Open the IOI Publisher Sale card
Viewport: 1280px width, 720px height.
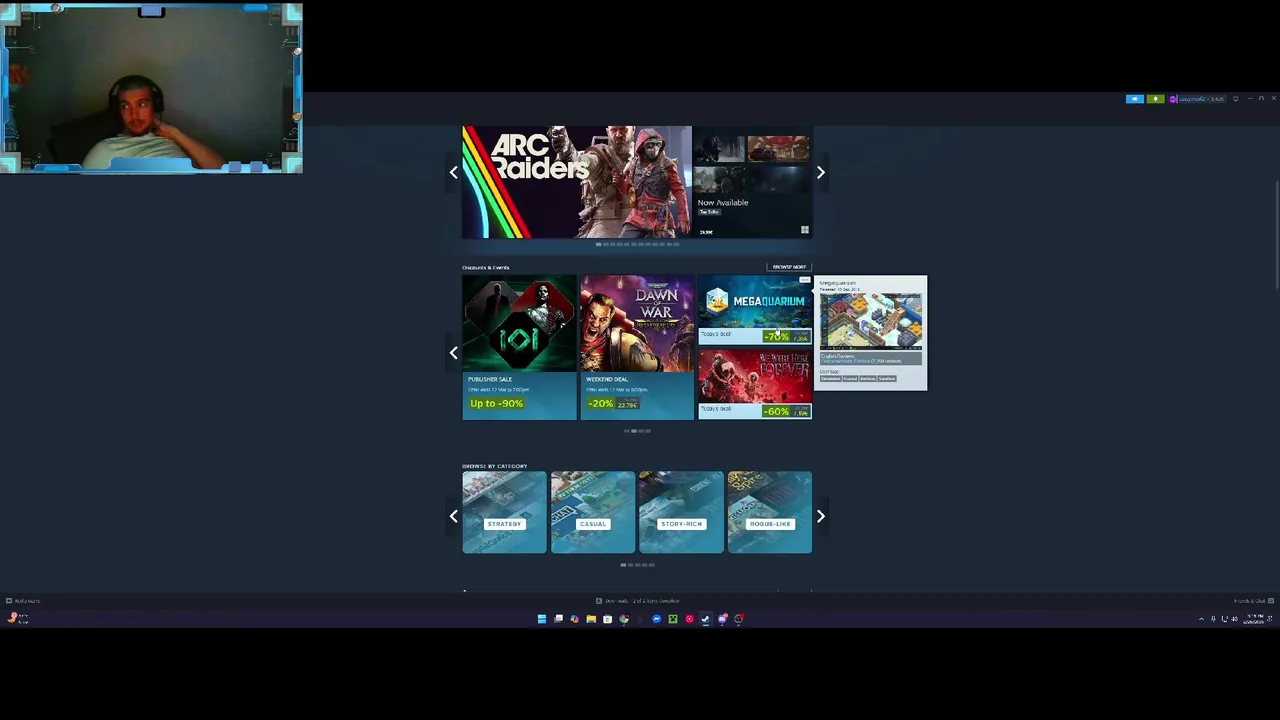(519, 347)
